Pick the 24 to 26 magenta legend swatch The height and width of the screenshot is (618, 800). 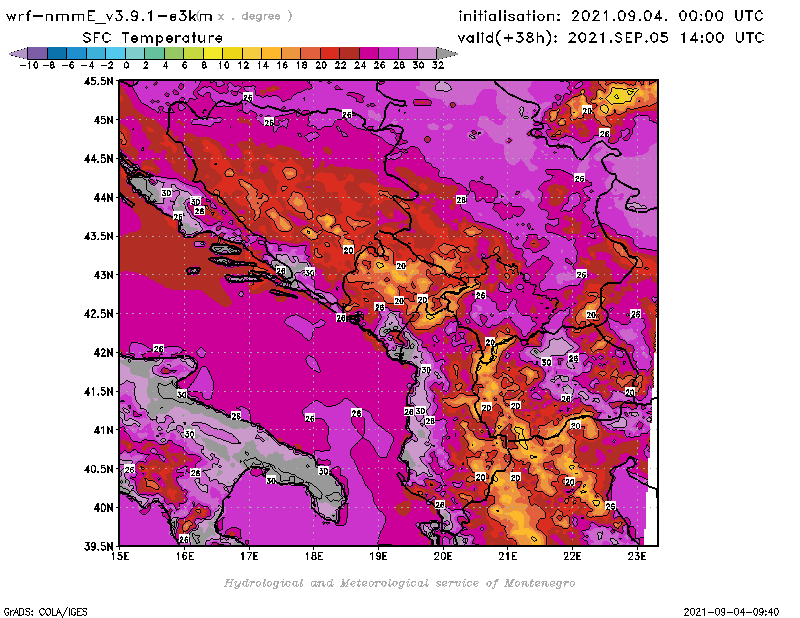click(x=368, y=54)
